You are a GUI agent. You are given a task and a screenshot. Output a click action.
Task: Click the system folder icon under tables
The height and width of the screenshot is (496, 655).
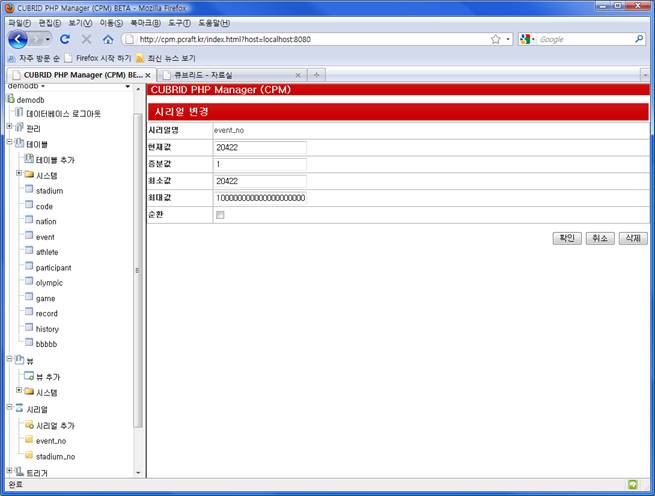tap(29, 175)
